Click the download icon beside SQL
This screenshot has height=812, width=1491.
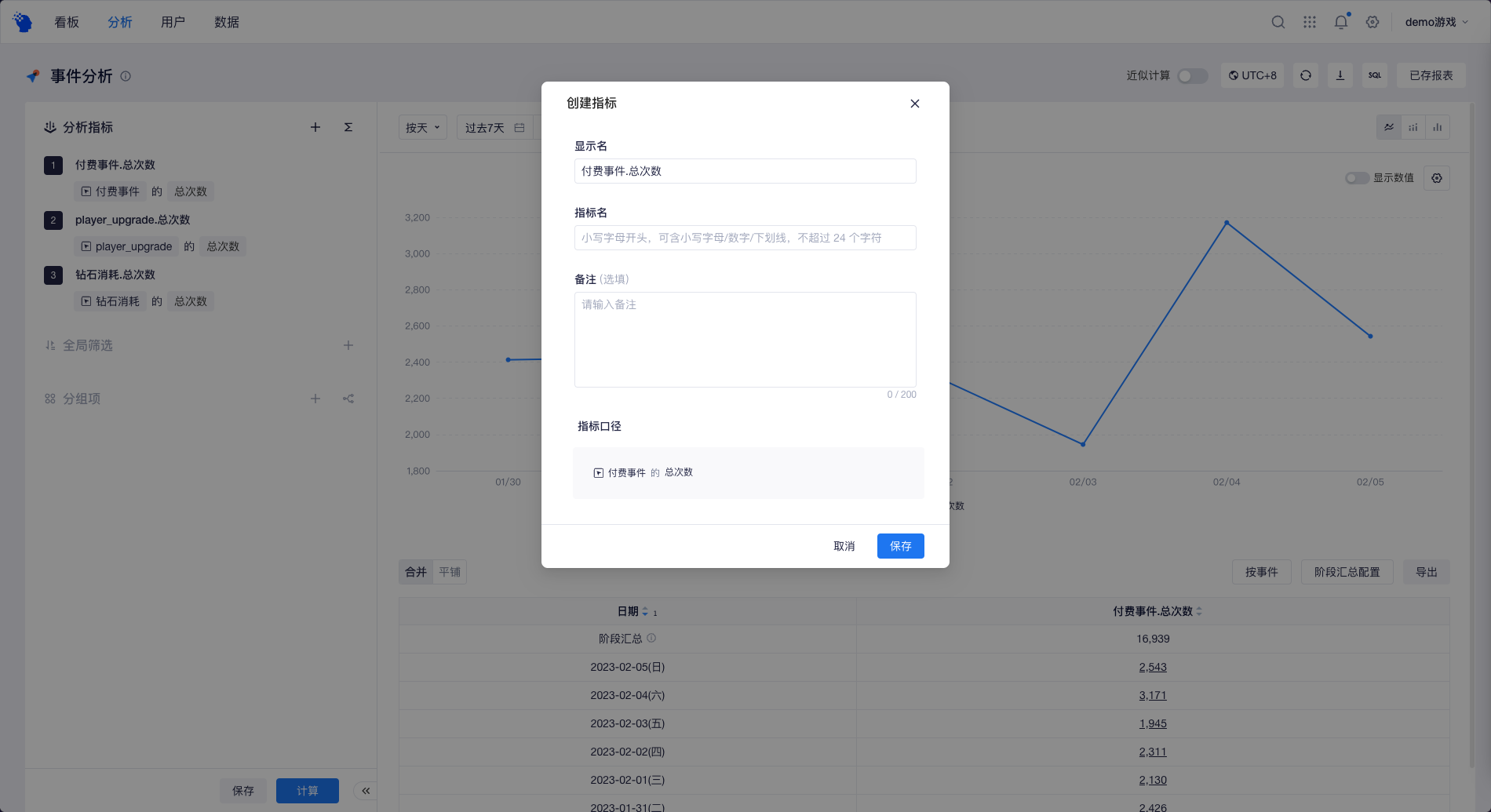pos(1340,75)
